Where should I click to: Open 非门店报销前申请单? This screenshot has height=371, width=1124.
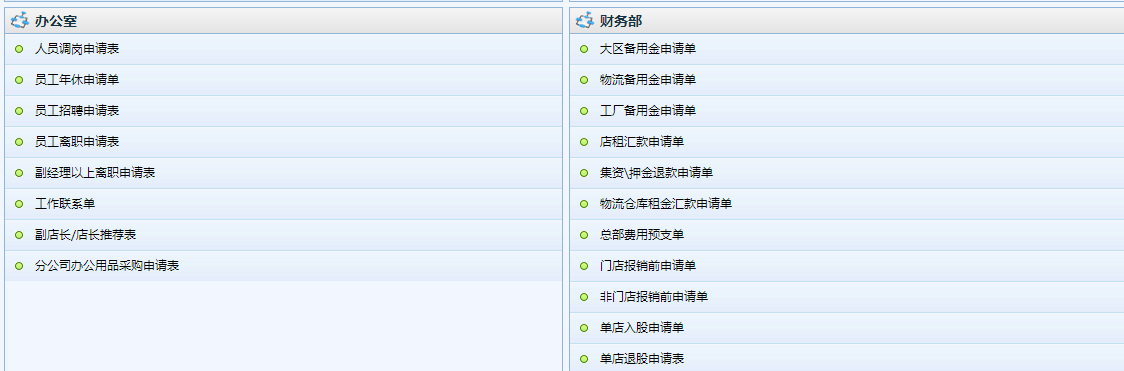point(654,297)
